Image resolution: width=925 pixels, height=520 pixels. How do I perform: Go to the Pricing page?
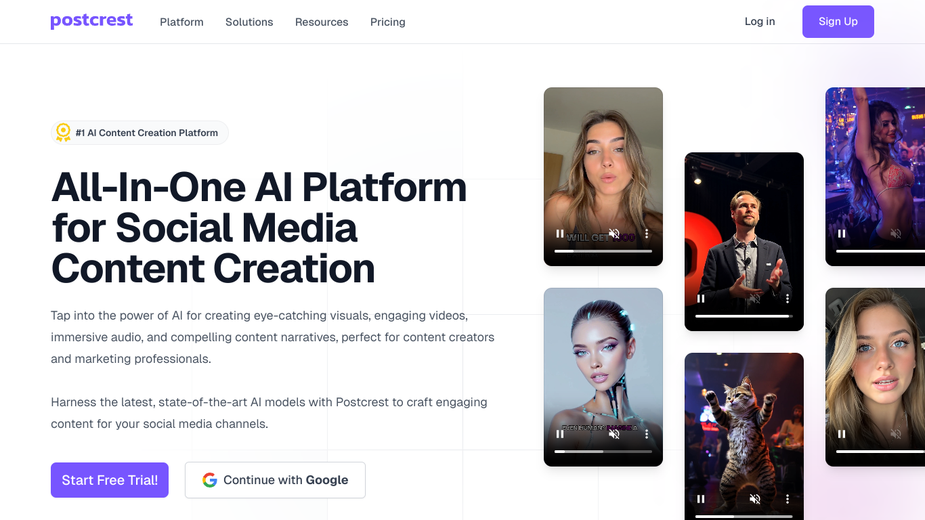(x=388, y=22)
